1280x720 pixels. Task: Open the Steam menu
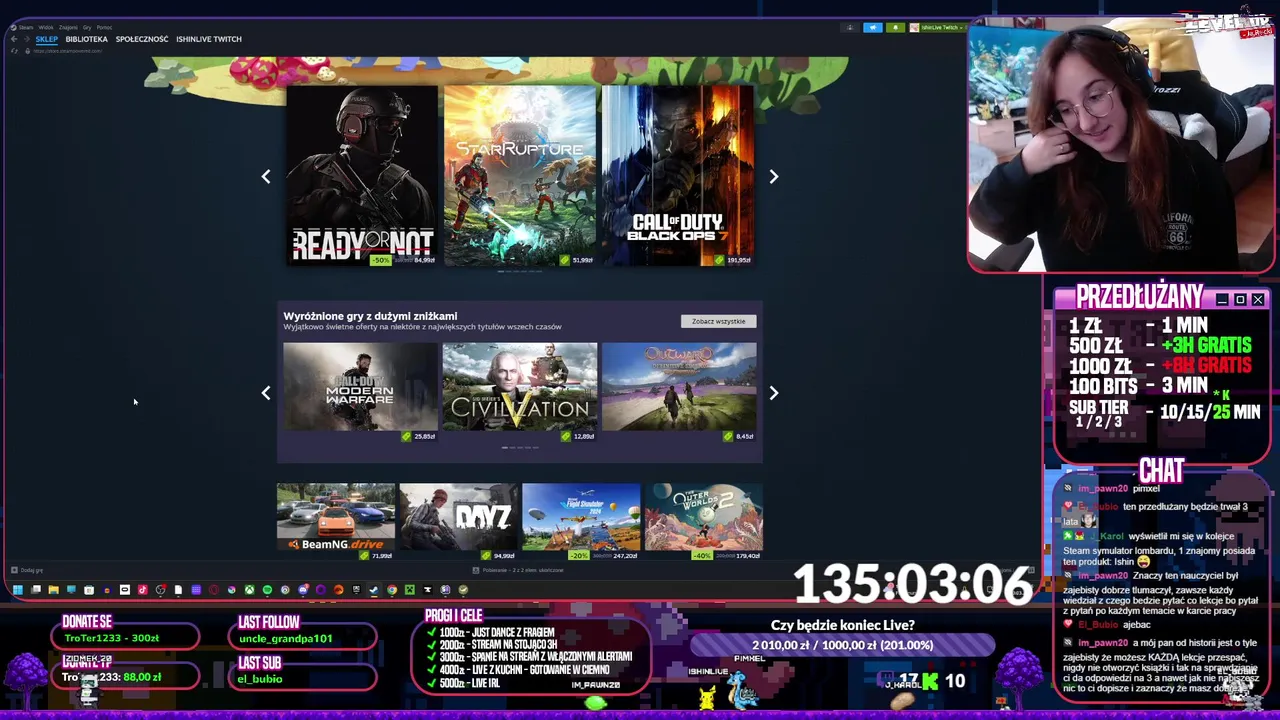(25, 27)
